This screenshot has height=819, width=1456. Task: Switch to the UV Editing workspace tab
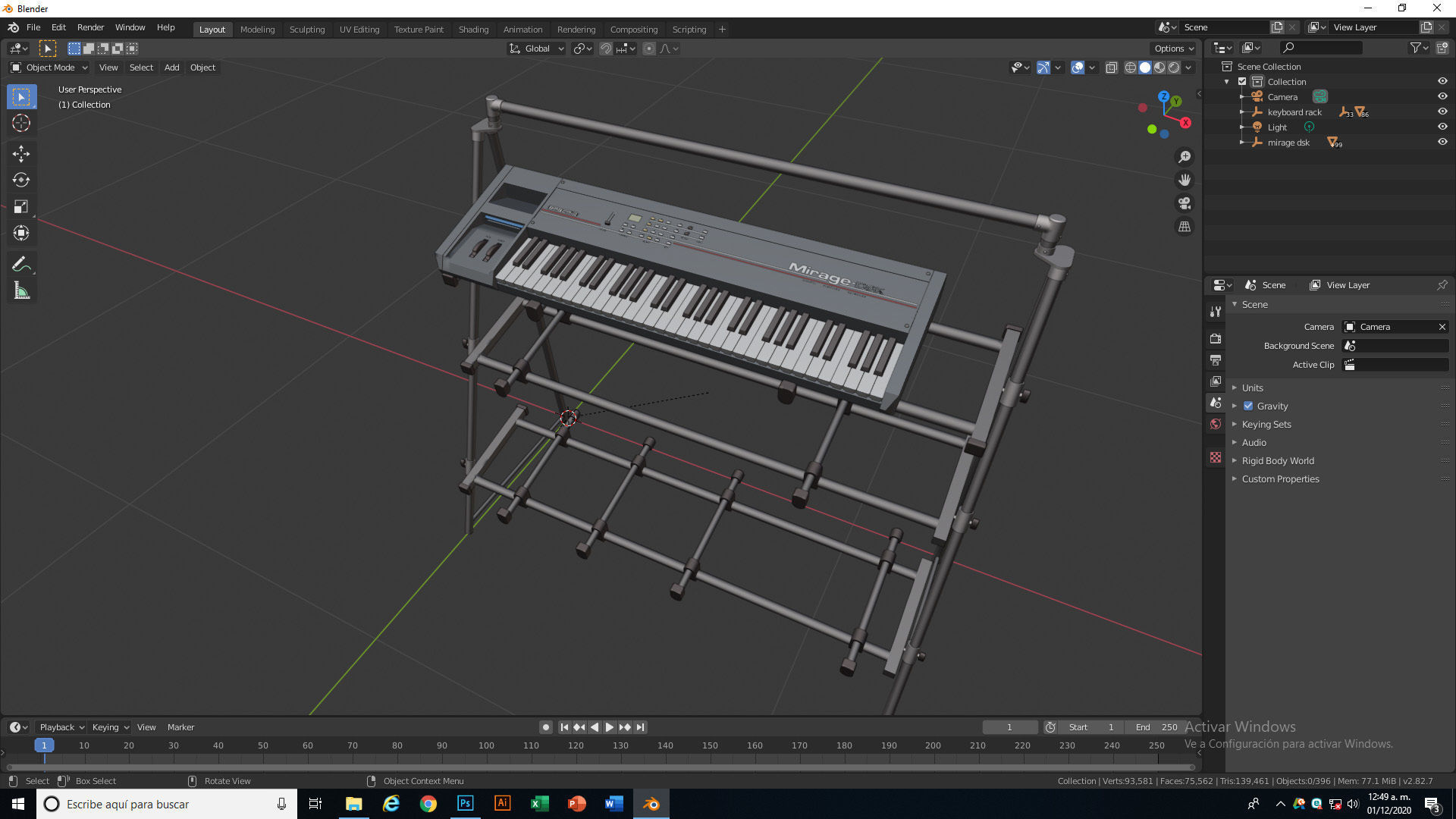tap(359, 30)
